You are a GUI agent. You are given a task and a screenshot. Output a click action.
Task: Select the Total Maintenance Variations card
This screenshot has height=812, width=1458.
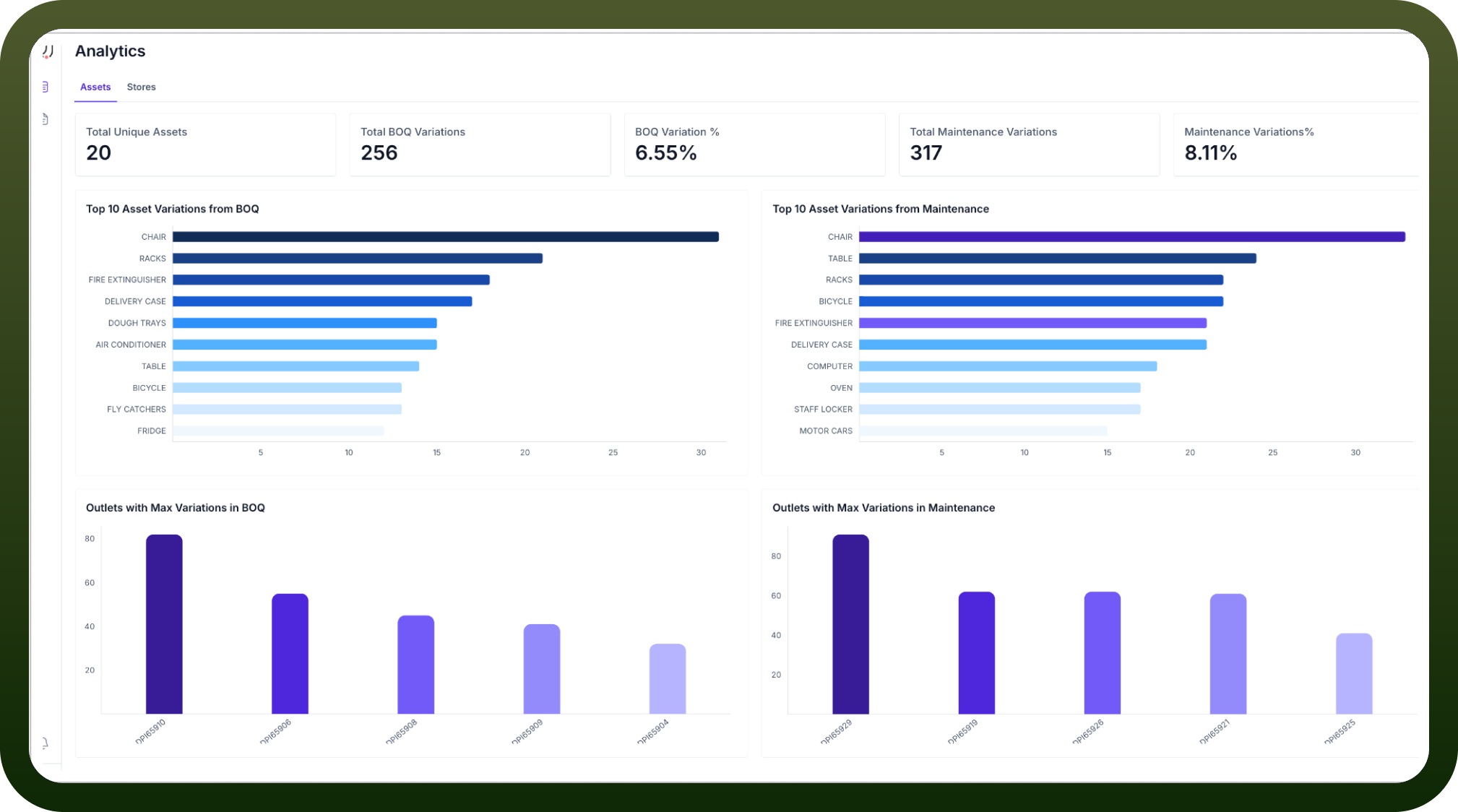(x=1030, y=144)
